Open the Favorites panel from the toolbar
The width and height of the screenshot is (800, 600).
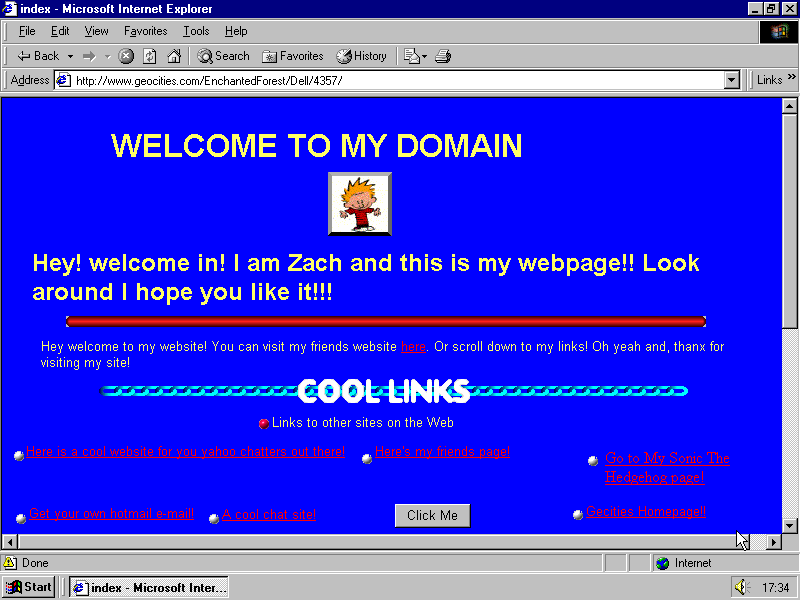292,56
